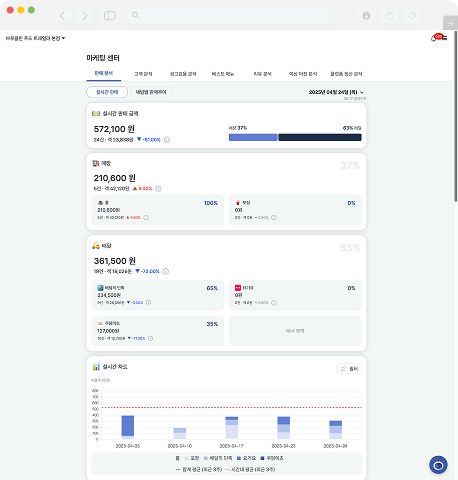Toggle the 홀 series in chart legend
This screenshot has width=458, height=480.
point(174,458)
